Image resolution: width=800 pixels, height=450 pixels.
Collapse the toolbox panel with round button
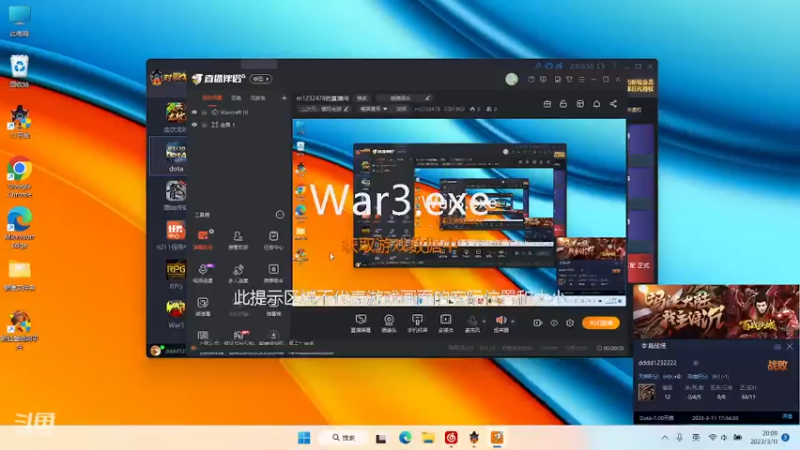(x=280, y=215)
